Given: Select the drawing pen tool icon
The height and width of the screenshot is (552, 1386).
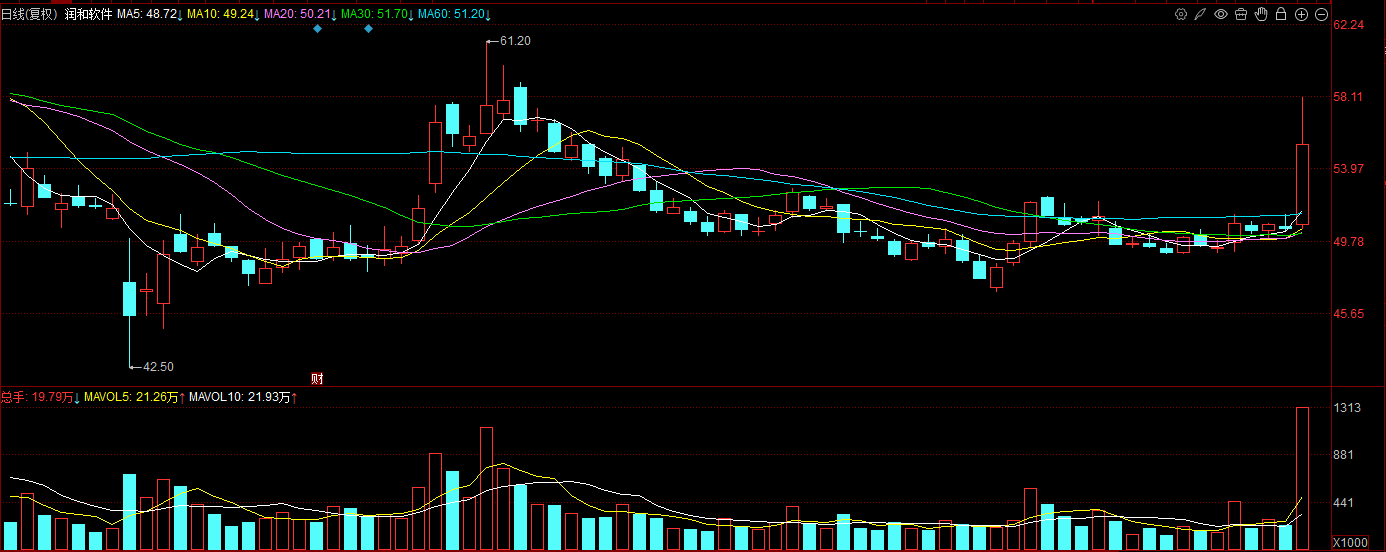Looking at the screenshot, I should click(x=1201, y=14).
